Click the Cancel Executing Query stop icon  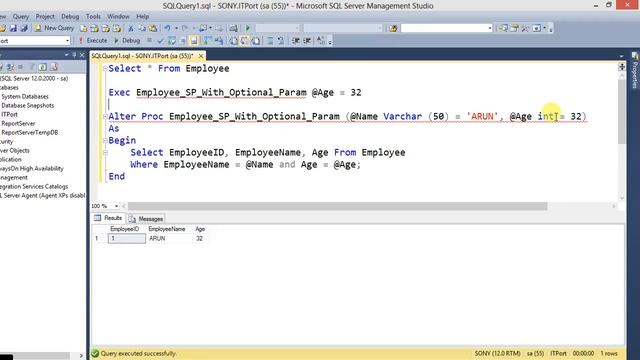point(149,40)
